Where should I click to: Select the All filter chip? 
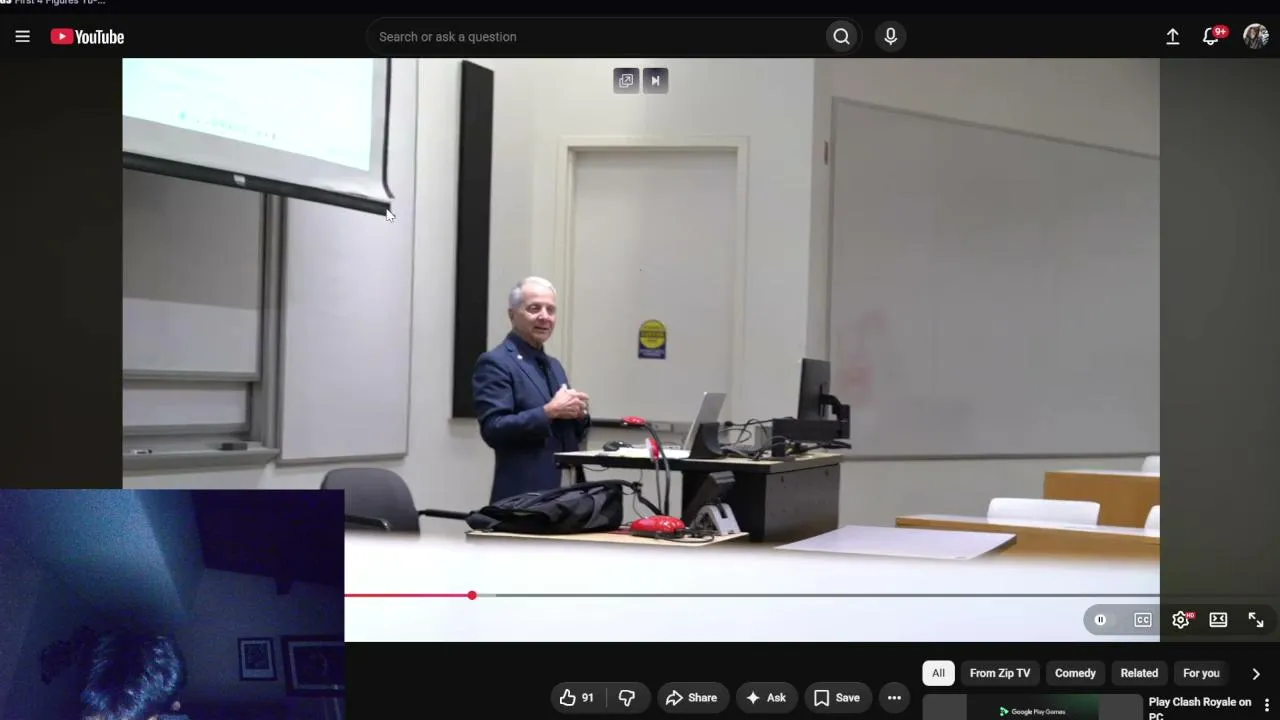click(x=938, y=673)
